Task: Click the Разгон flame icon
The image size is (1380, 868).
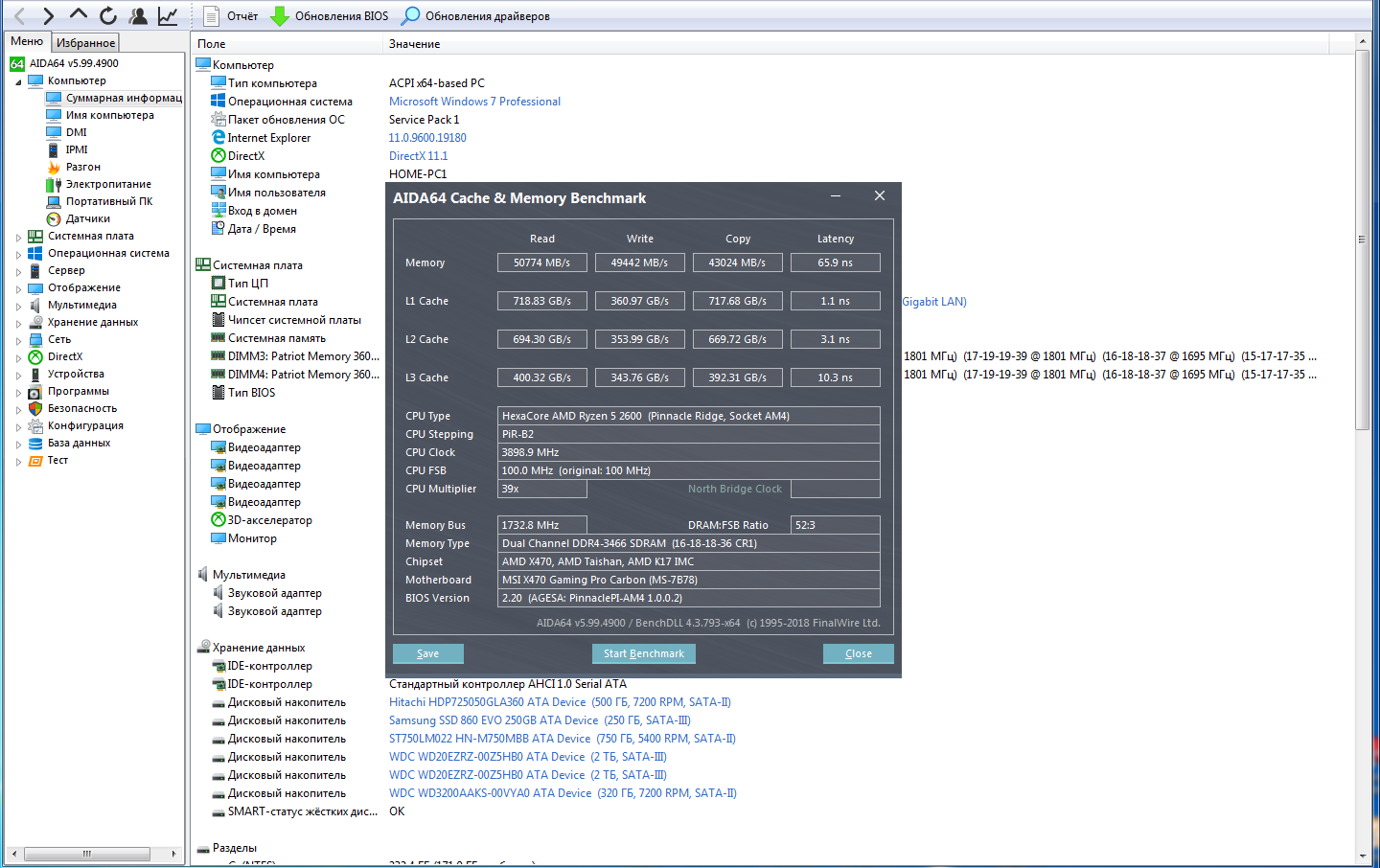Action: tap(54, 167)
